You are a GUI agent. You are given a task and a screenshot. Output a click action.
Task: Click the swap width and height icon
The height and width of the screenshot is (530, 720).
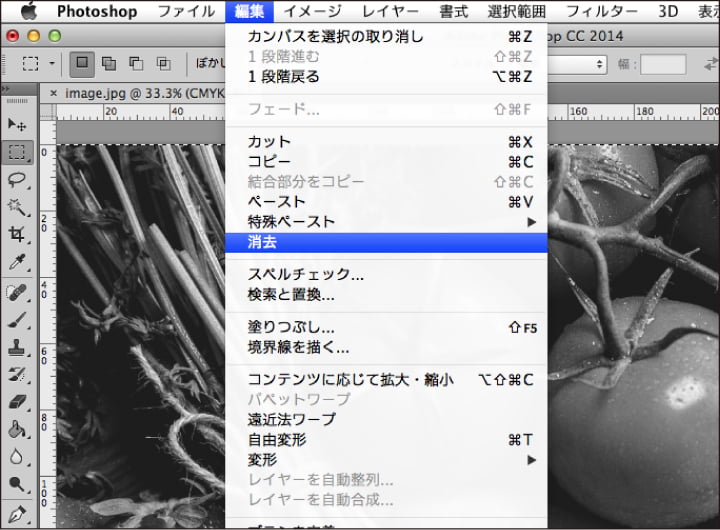point(711,64)
